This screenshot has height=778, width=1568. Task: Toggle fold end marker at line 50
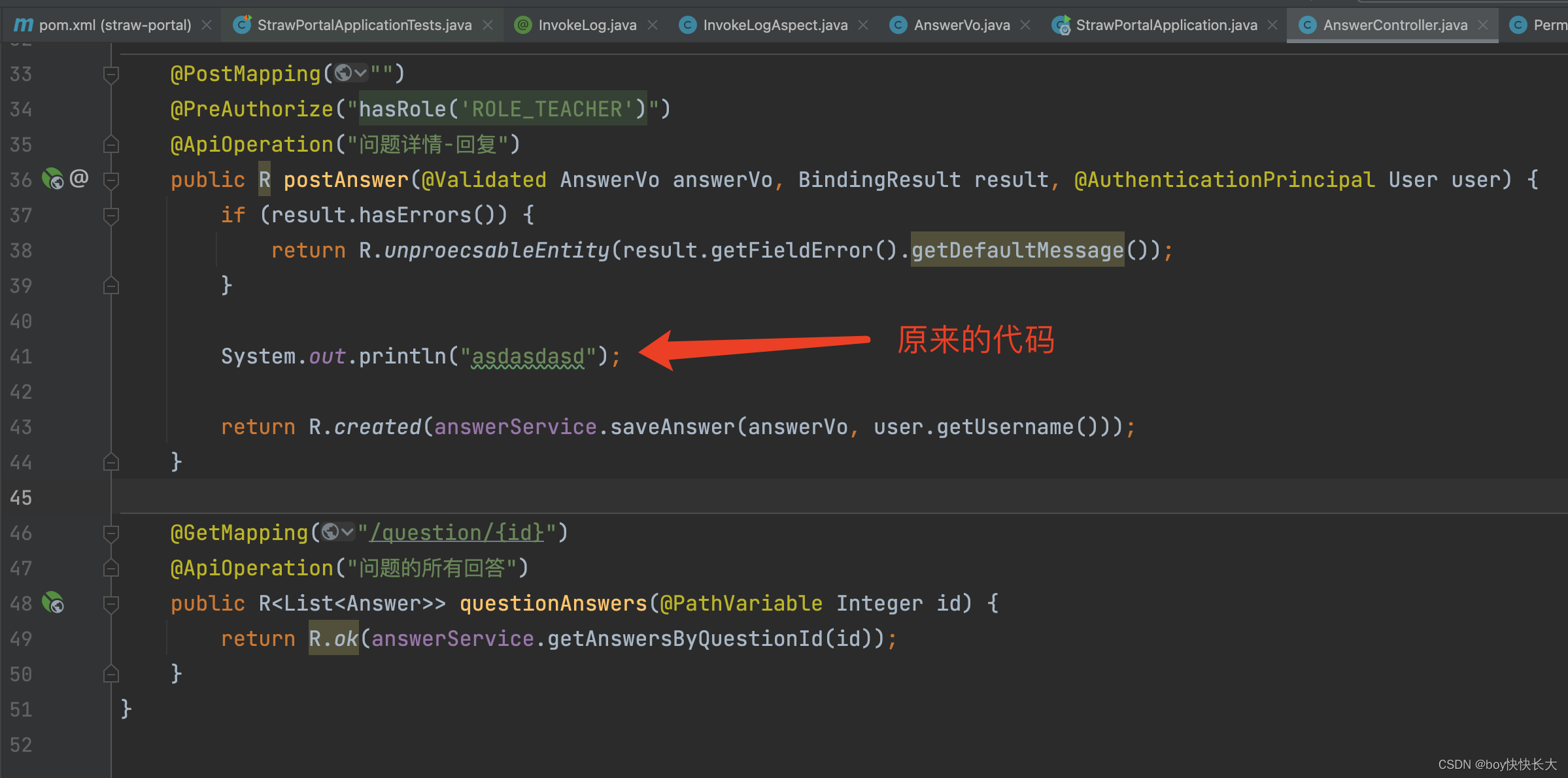pyautogui.click(x=111, y=674)
